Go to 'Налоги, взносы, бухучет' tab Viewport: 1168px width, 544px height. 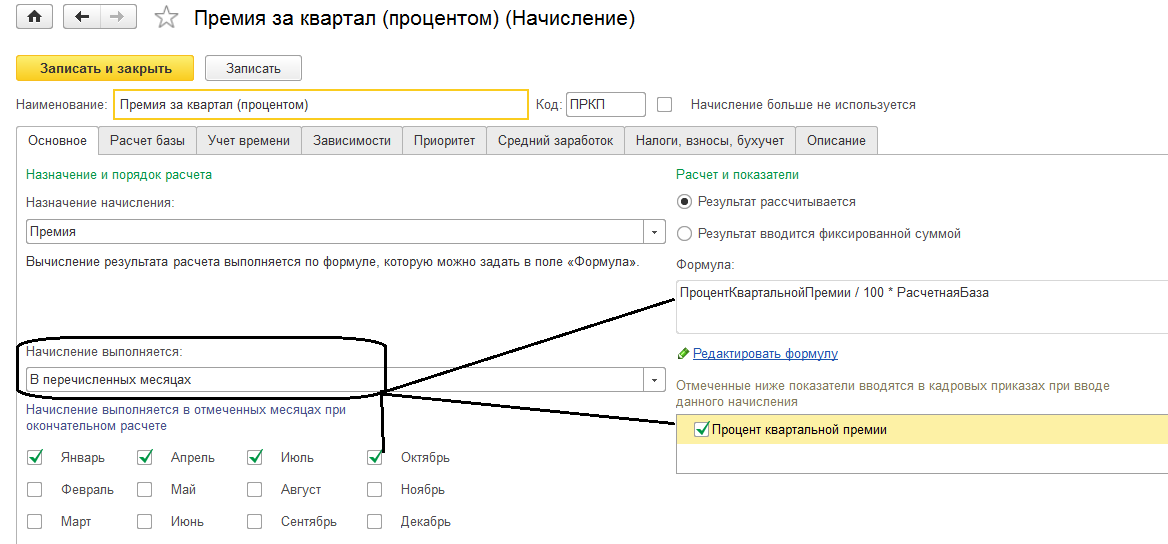tap(710, 141)
